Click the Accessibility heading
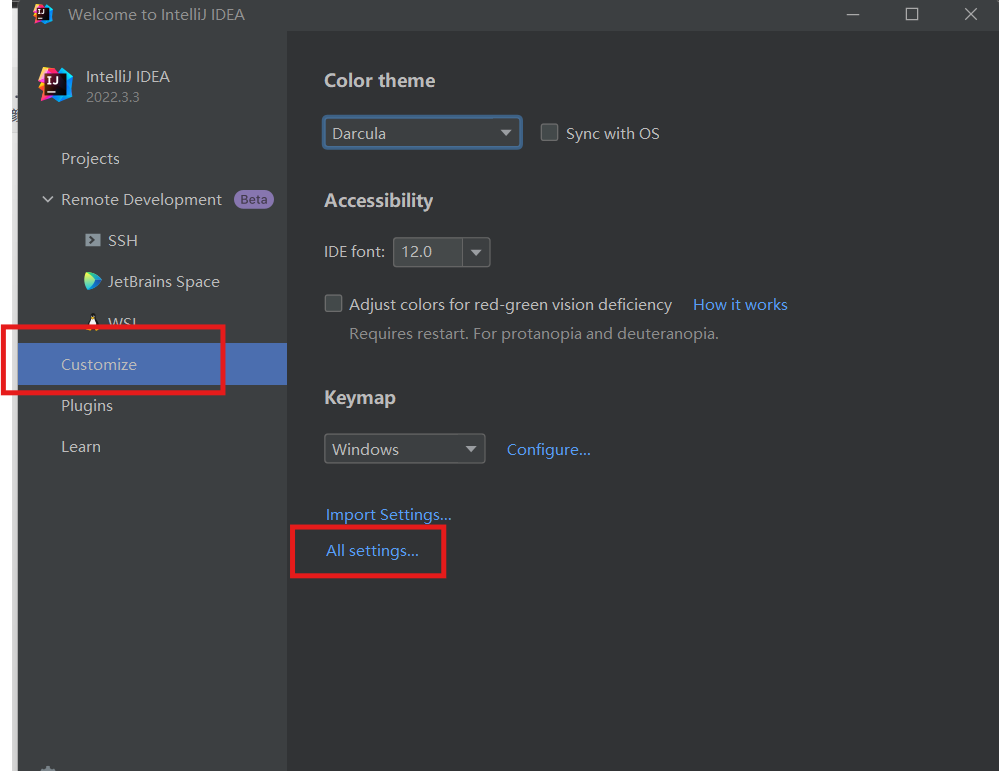Viewport: 999px width, 771px height. click(x=378, y=201)
